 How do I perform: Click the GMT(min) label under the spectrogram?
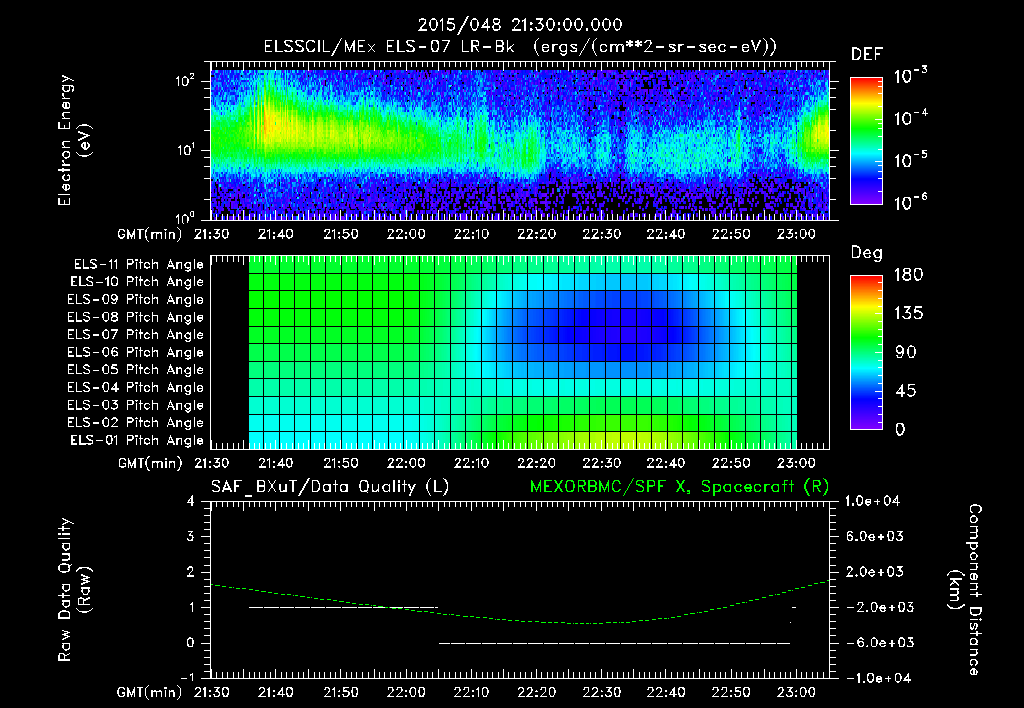click(150, 234)
